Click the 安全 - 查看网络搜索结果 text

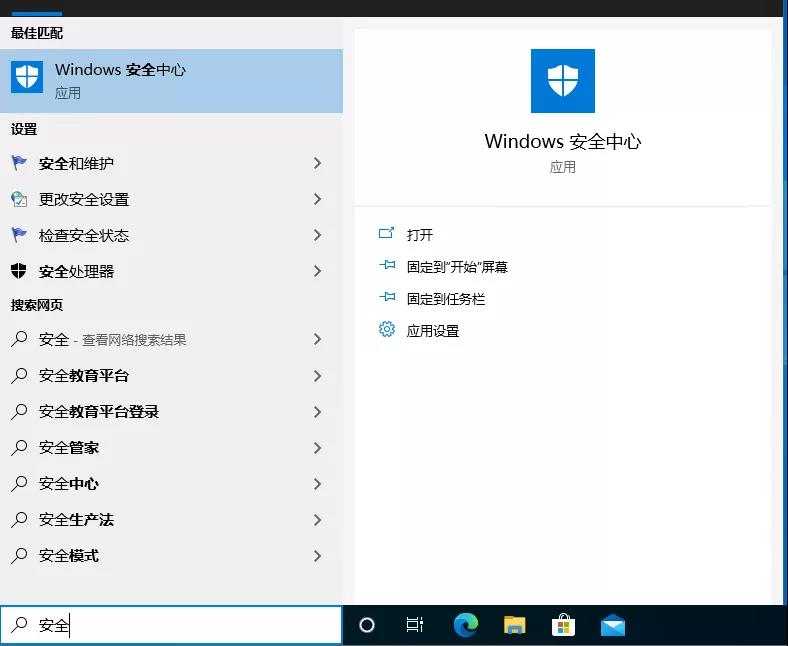tap(113, 340)
